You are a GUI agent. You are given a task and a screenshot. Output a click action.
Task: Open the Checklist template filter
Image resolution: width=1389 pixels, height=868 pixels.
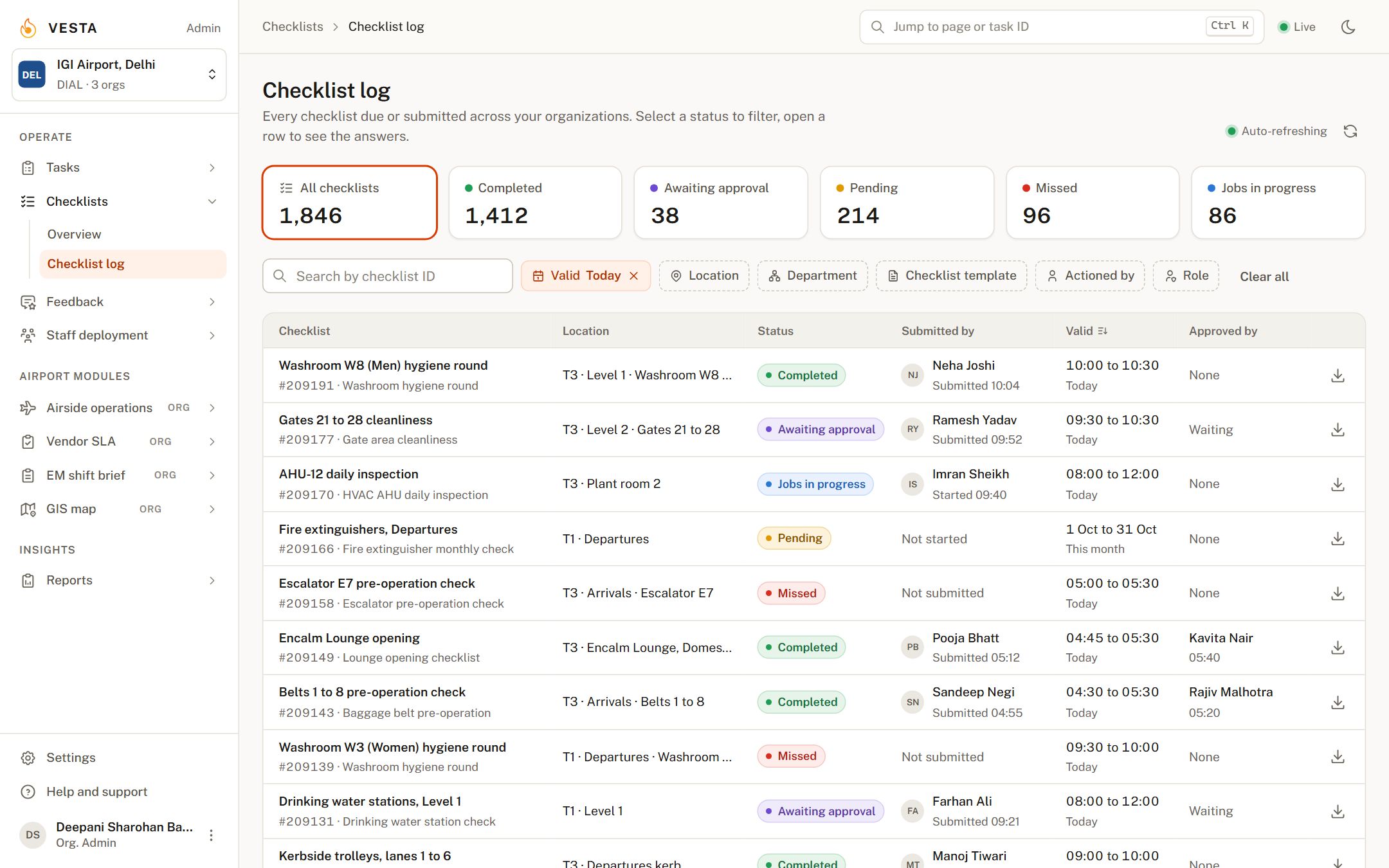tap(952, 276)
